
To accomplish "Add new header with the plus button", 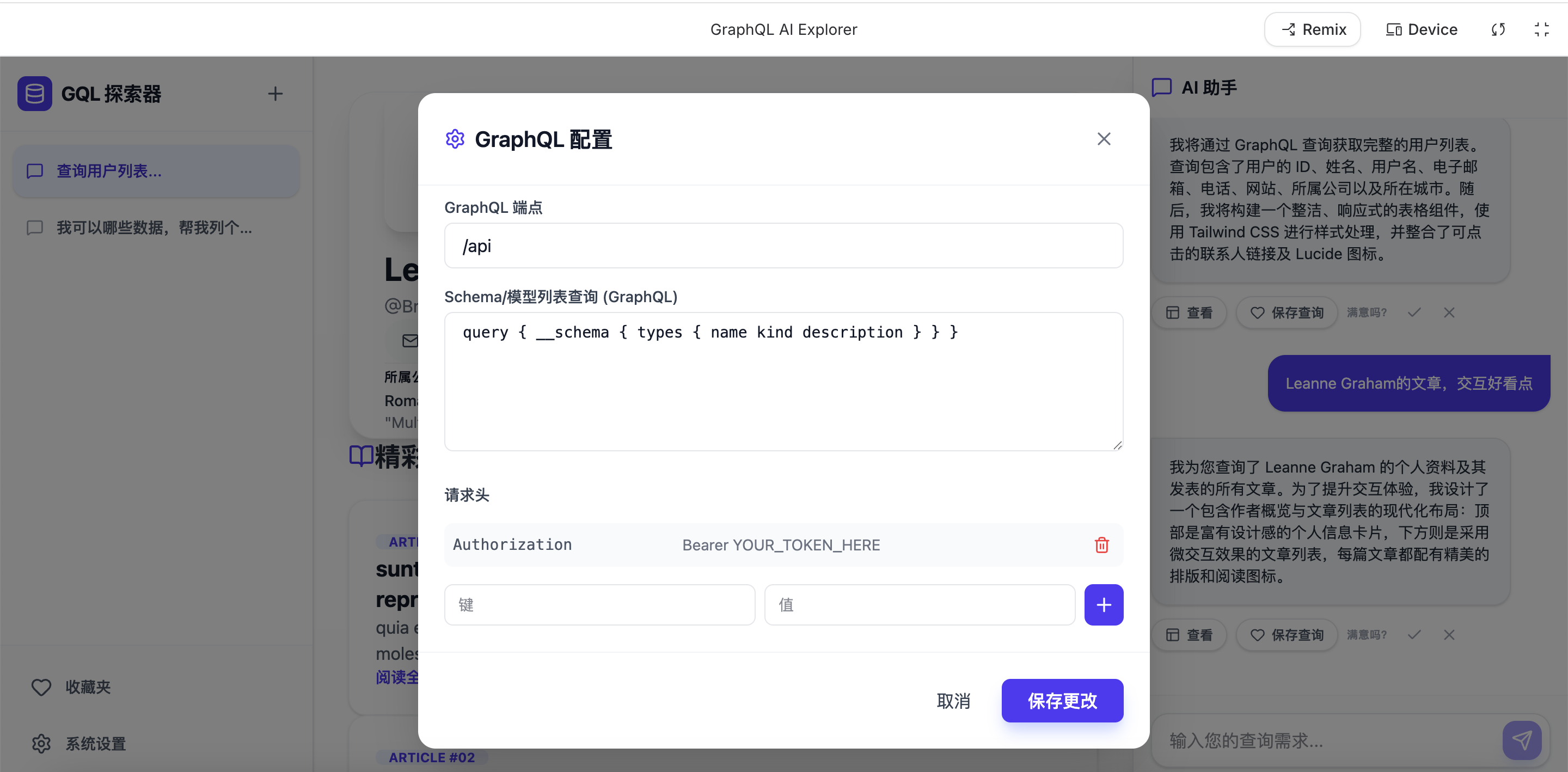I will point(1103,604).
